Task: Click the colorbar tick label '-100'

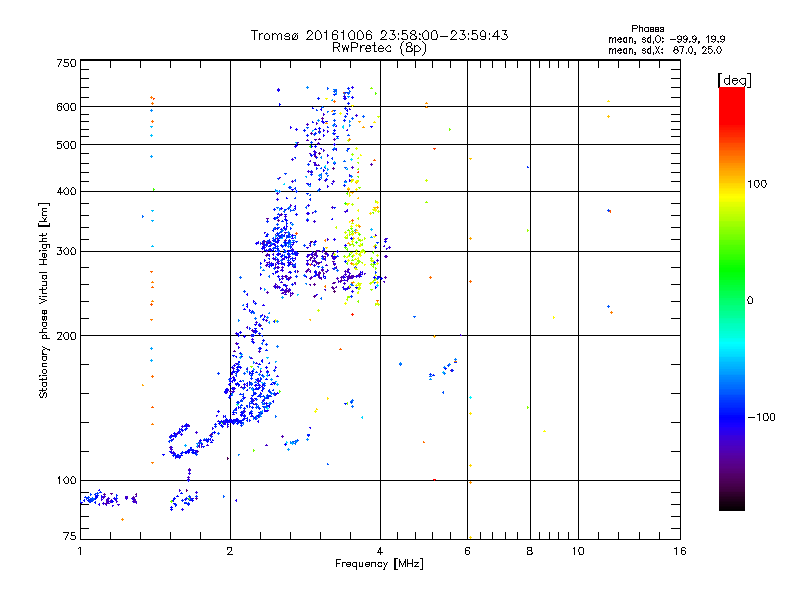Action: pos(761,417)
